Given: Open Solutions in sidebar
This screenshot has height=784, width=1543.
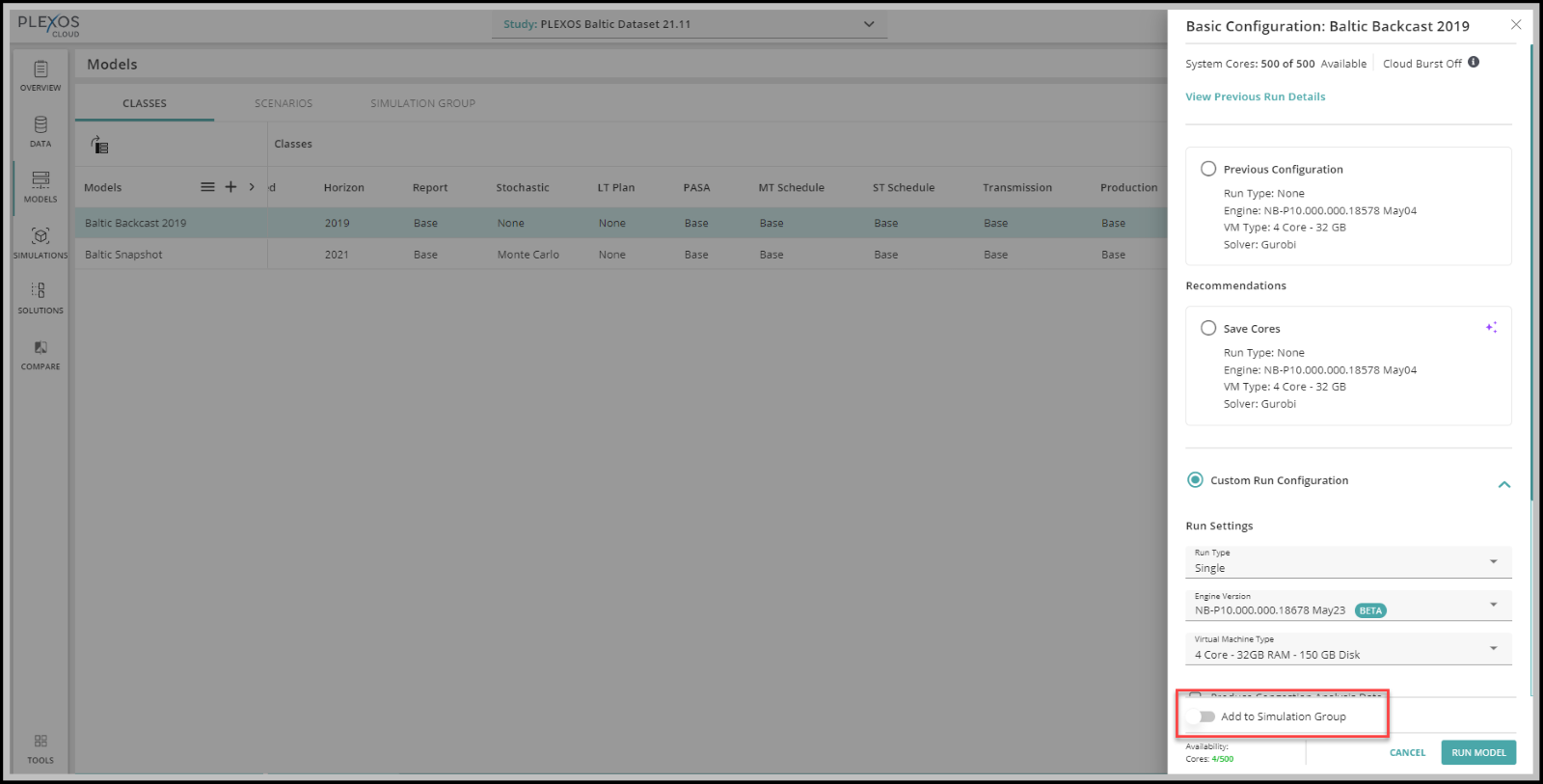Looking at the screenshot, I should click(x=41, y=298).
